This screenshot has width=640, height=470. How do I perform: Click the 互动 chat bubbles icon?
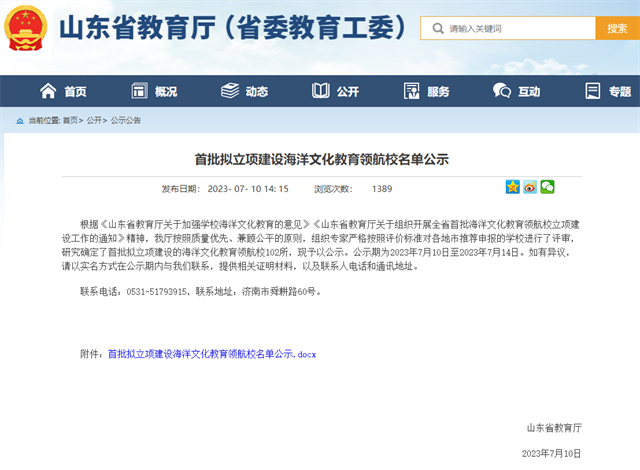[x=502, y=91]
